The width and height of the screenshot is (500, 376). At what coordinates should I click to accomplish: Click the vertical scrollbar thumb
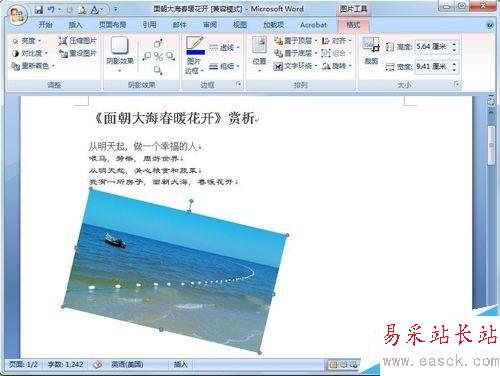[491, 146]
